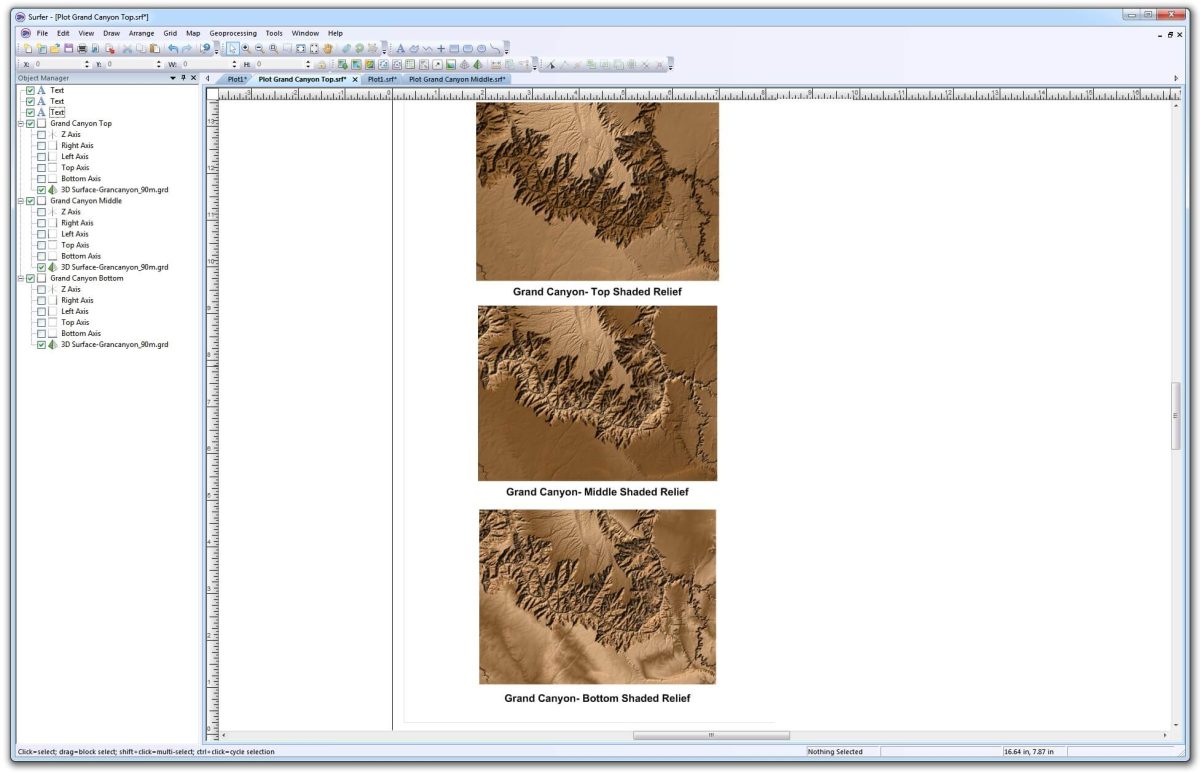1200x772 pixels.
Task: Select the Text tool in the toolbar
Action: pyautogui.click(x=402, y=46)
